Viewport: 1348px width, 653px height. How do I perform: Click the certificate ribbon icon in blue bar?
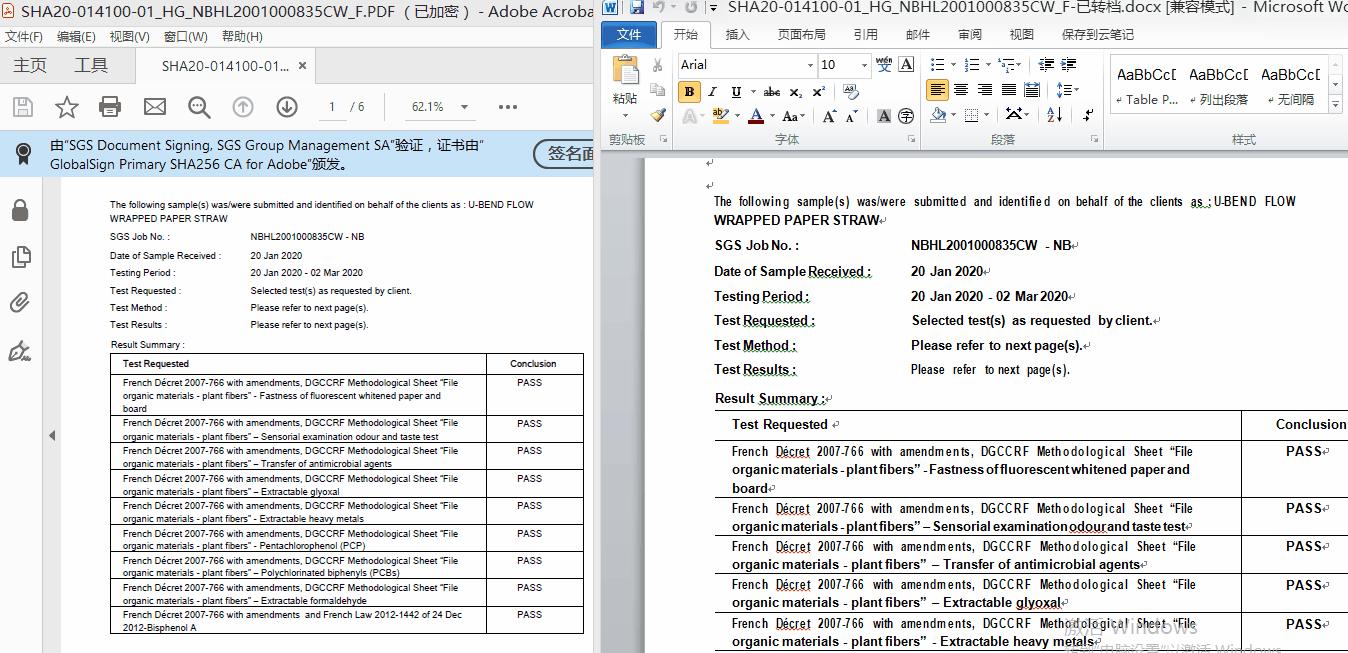tap(23, 154)
